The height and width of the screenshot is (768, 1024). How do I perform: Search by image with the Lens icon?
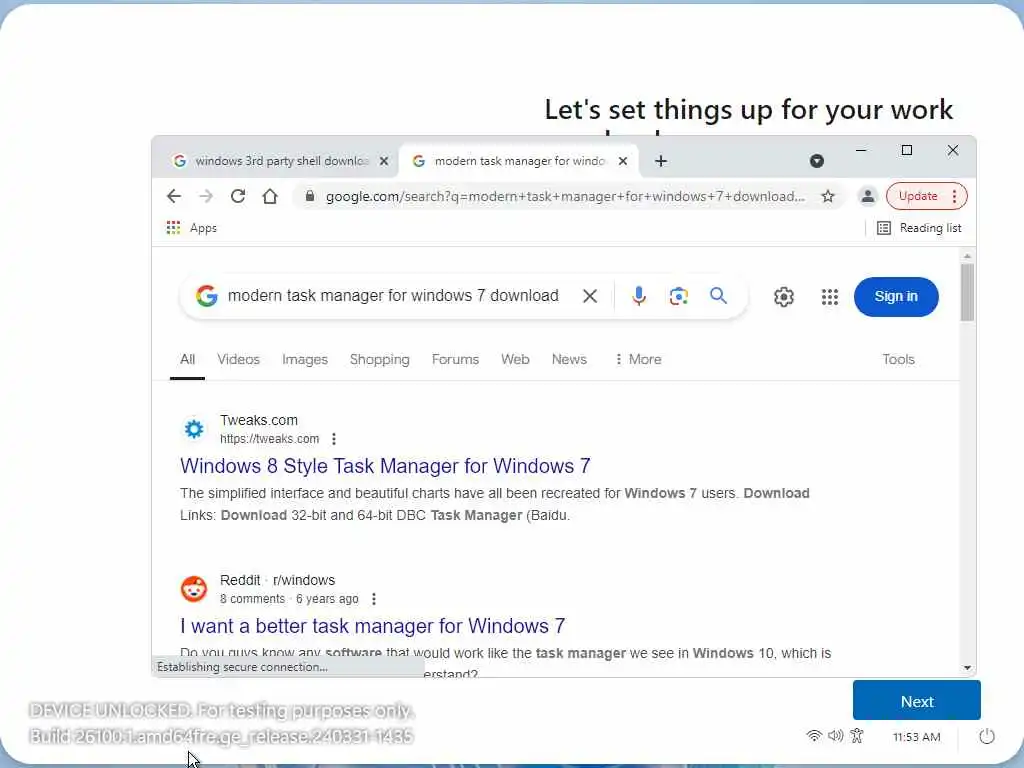[x=679, y=296]
